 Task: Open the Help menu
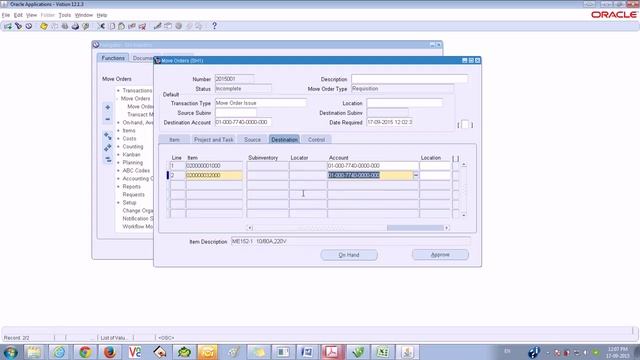pyautogui.click(x=102, y=15)
